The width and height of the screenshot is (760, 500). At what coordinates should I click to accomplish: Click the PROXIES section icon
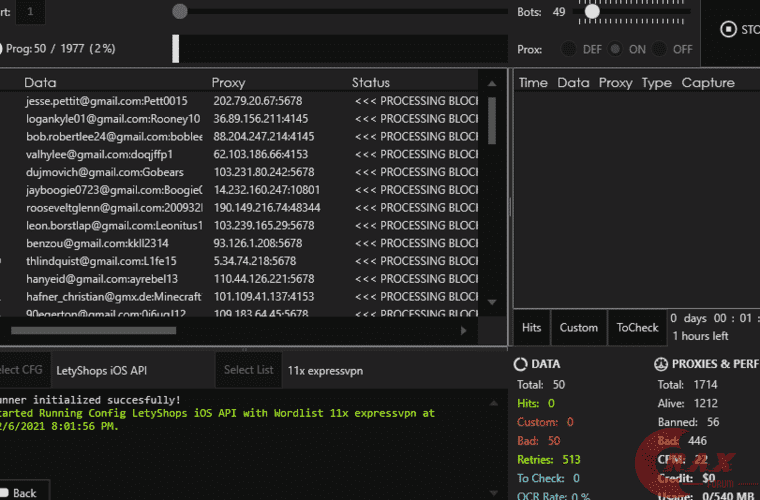coord(661,364)
